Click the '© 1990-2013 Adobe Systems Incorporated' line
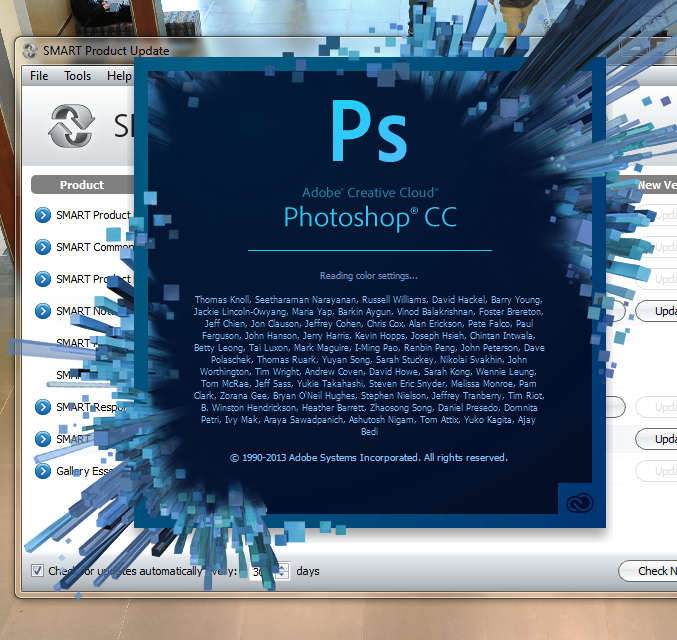677x640 pixels. tap(369, 458)
